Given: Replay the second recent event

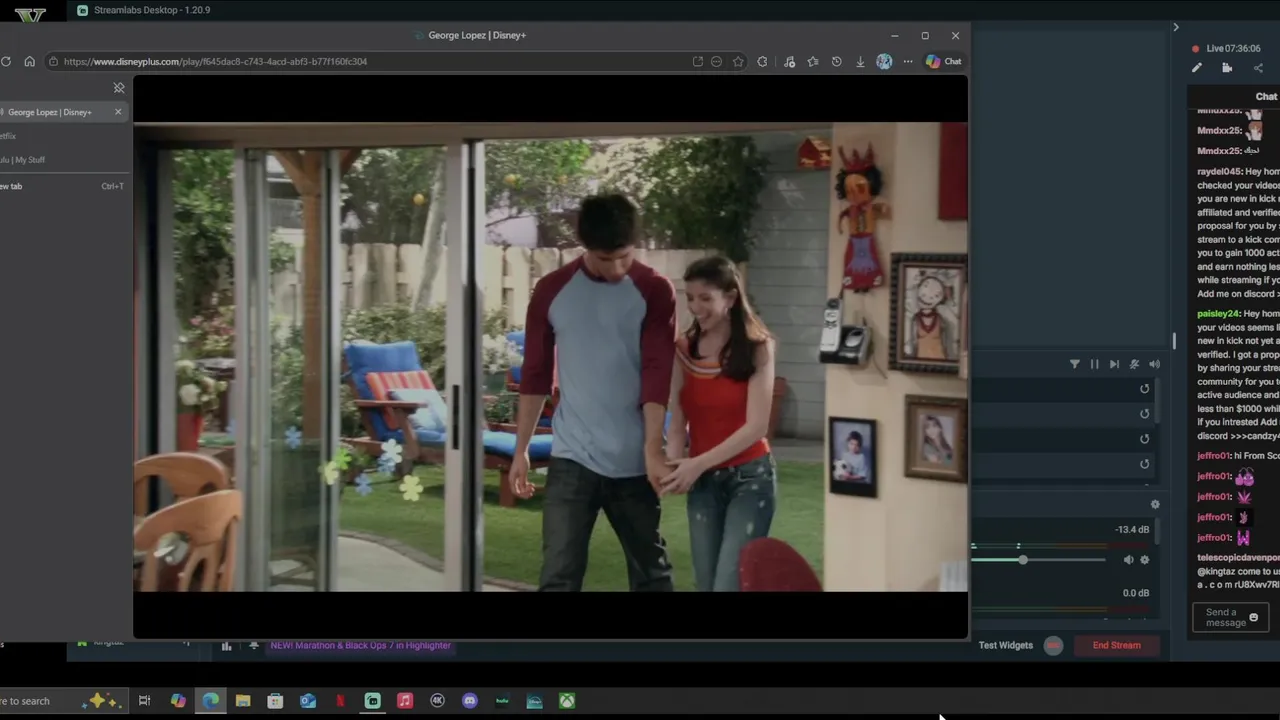Looking at the screenshot, I should 1145,414.
